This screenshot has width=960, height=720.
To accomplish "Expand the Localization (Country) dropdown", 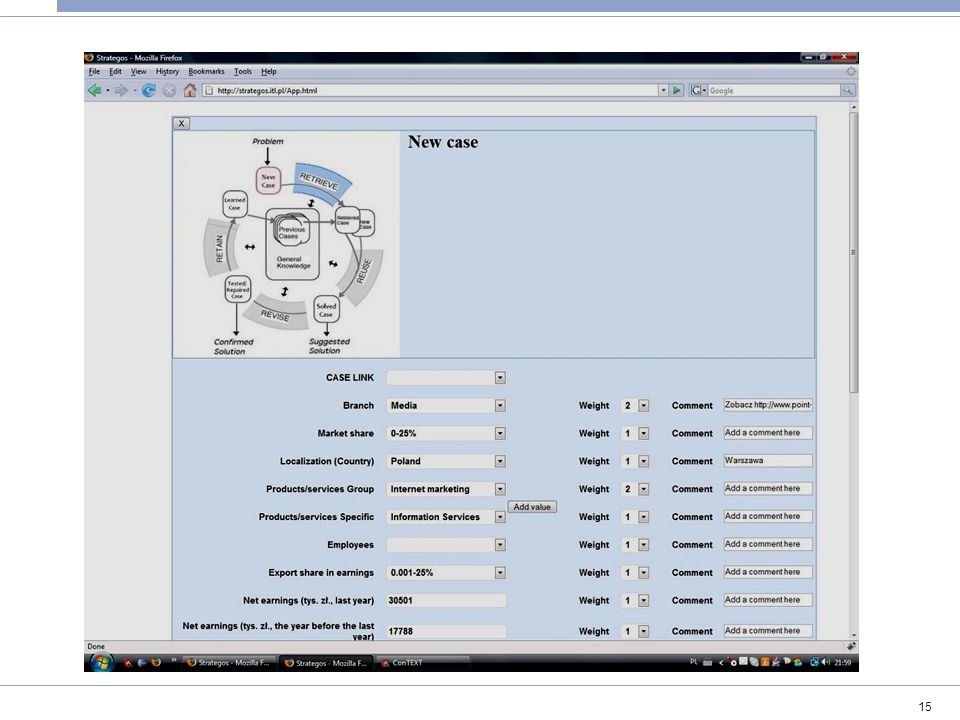I will click(500, 461).
